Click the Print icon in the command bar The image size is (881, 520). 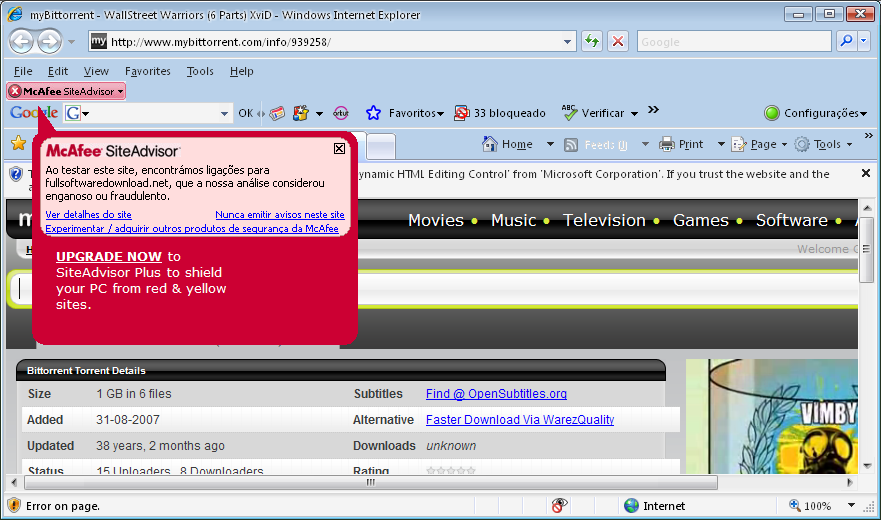click(x=667, y=144)
